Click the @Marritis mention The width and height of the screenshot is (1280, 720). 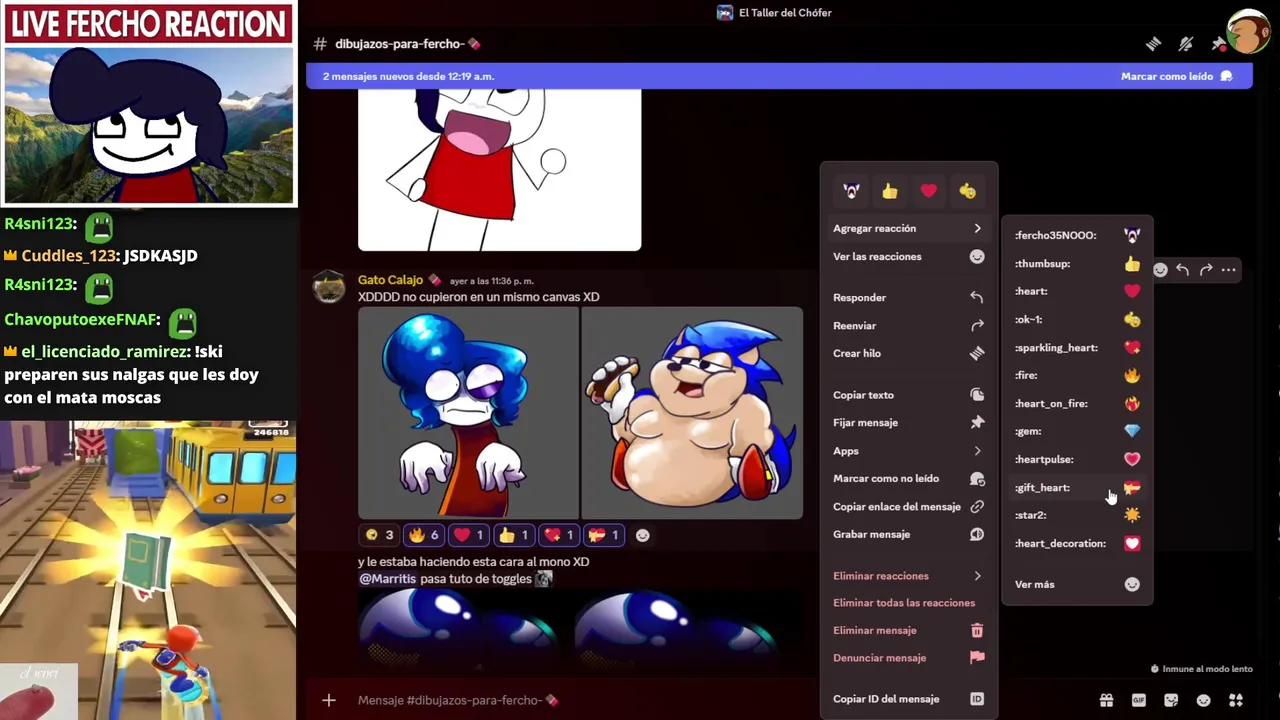click(x=387, y=579)
